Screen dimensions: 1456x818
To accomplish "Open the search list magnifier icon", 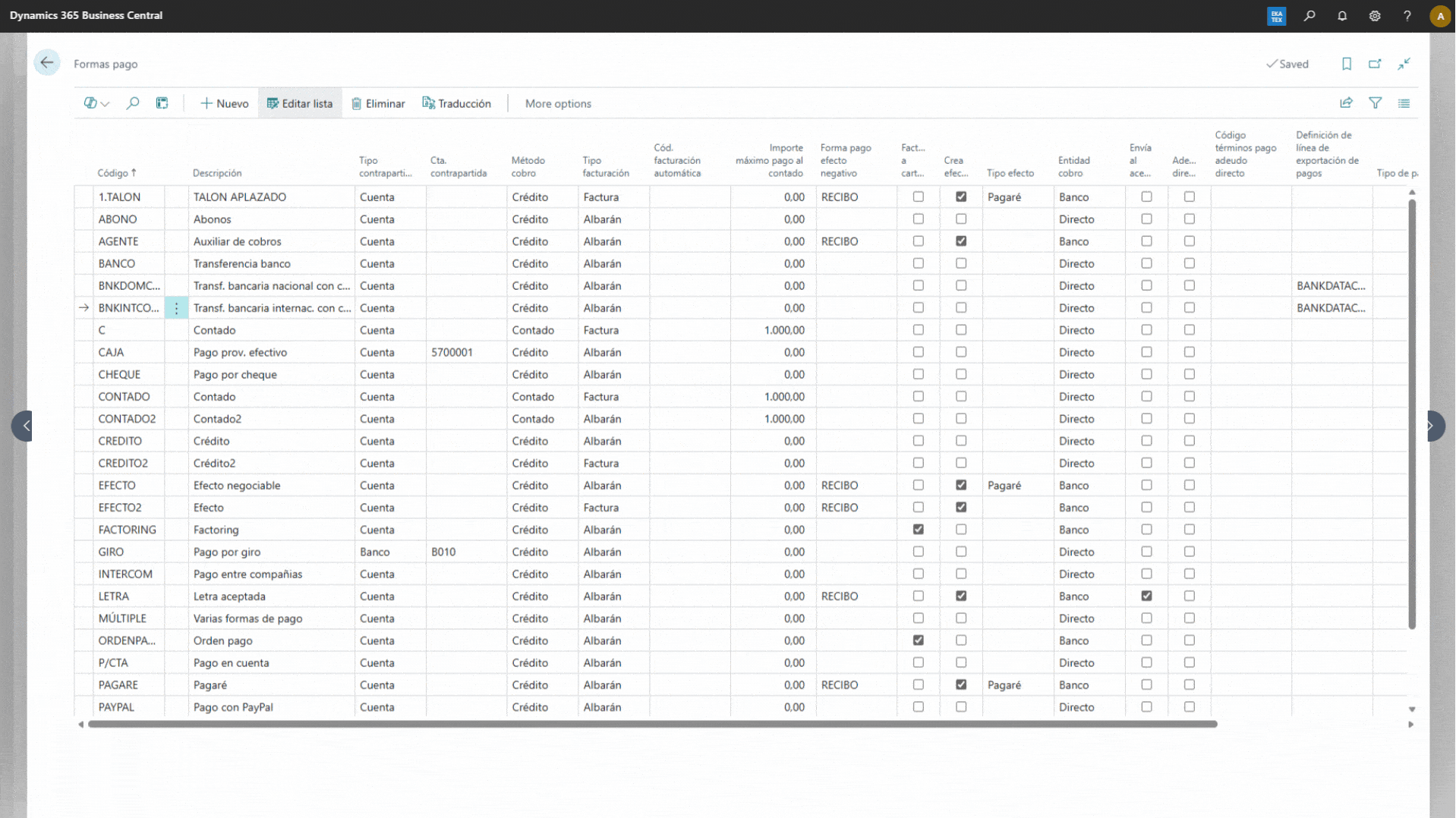I will point(133,103).
